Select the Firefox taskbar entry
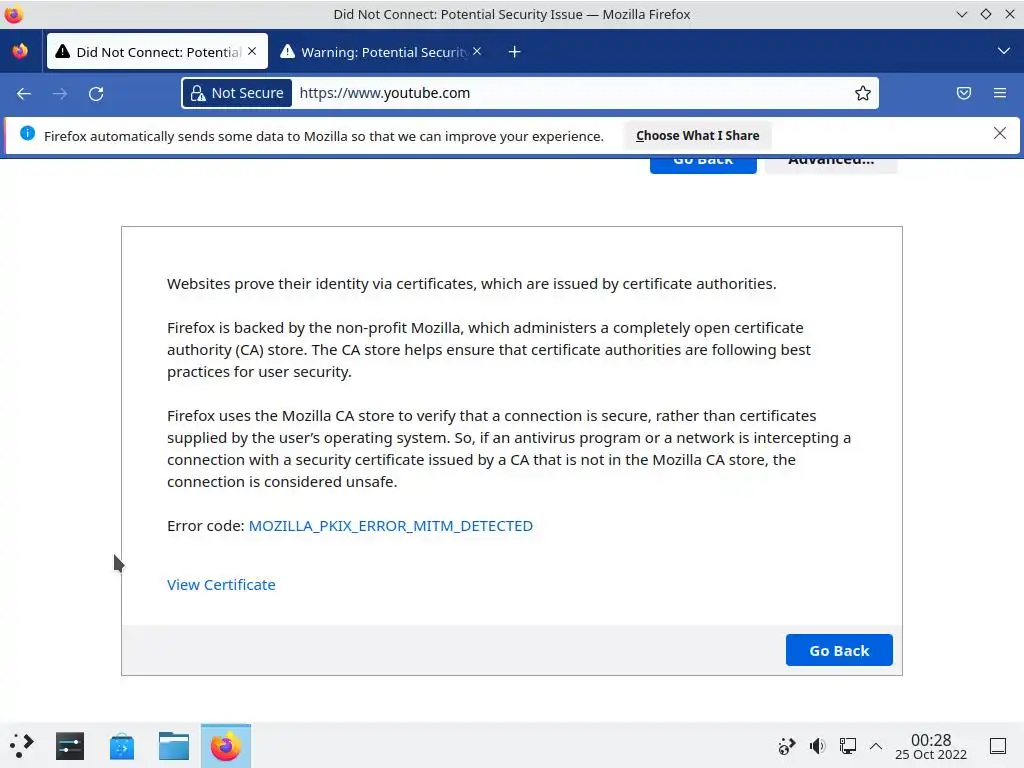The image size is (1024, 768). (x=226, y=746)
